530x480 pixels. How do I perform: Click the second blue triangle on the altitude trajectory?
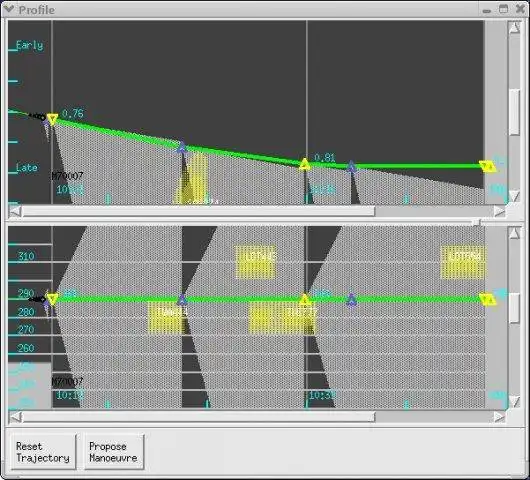pyautogui.click(x=352, y=300)
